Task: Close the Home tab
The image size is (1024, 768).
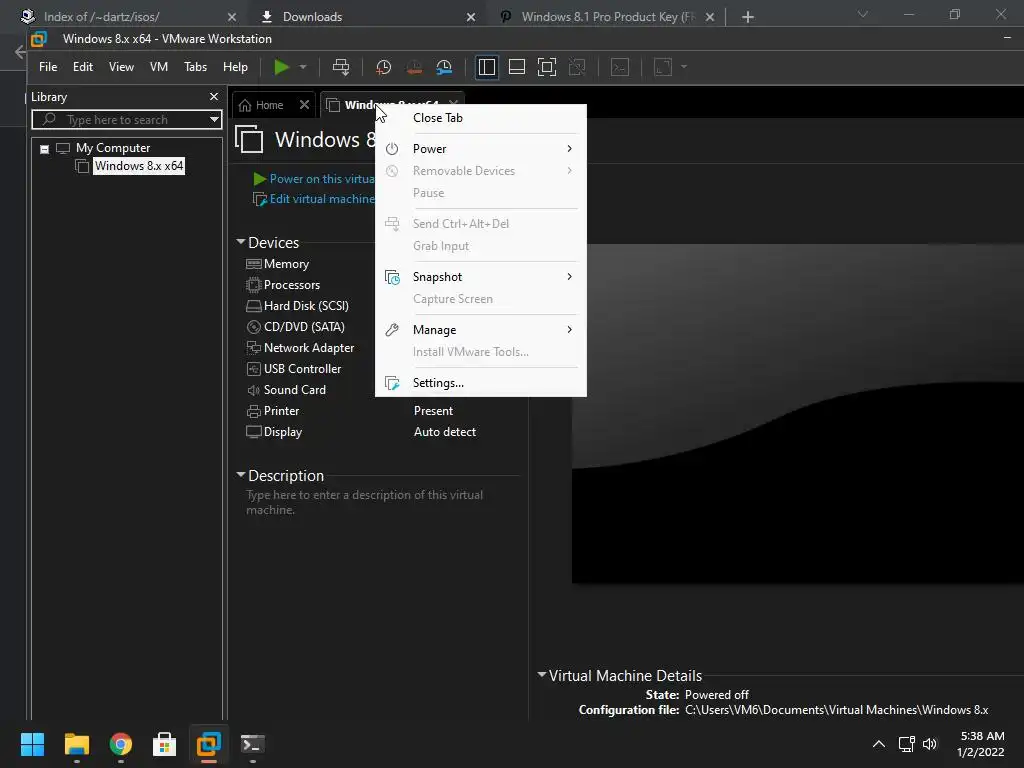Action: pos(304,104)
